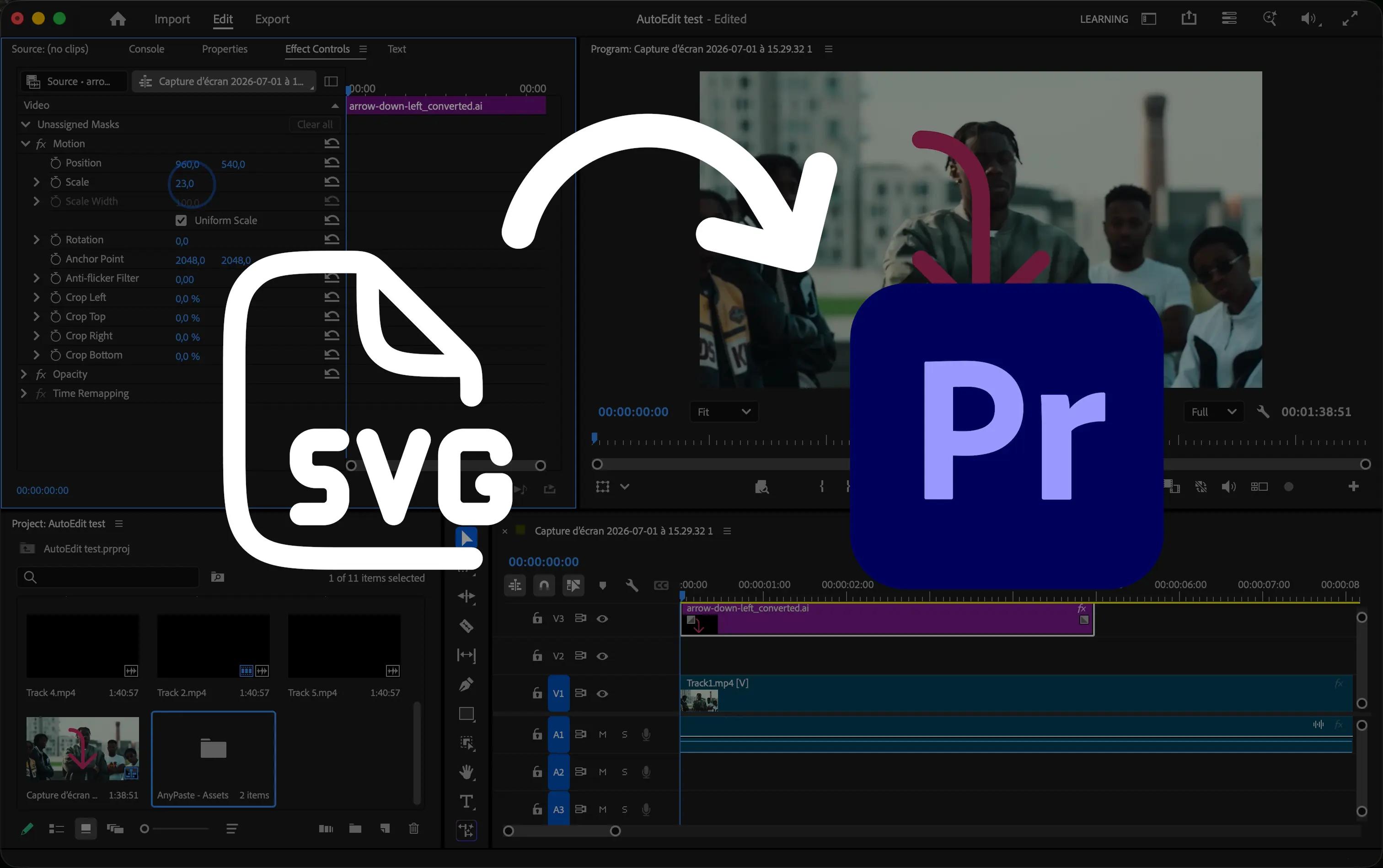
Task: Hide track V3 with eye icon
Action: pyautogui.click(x=602, y=618)
